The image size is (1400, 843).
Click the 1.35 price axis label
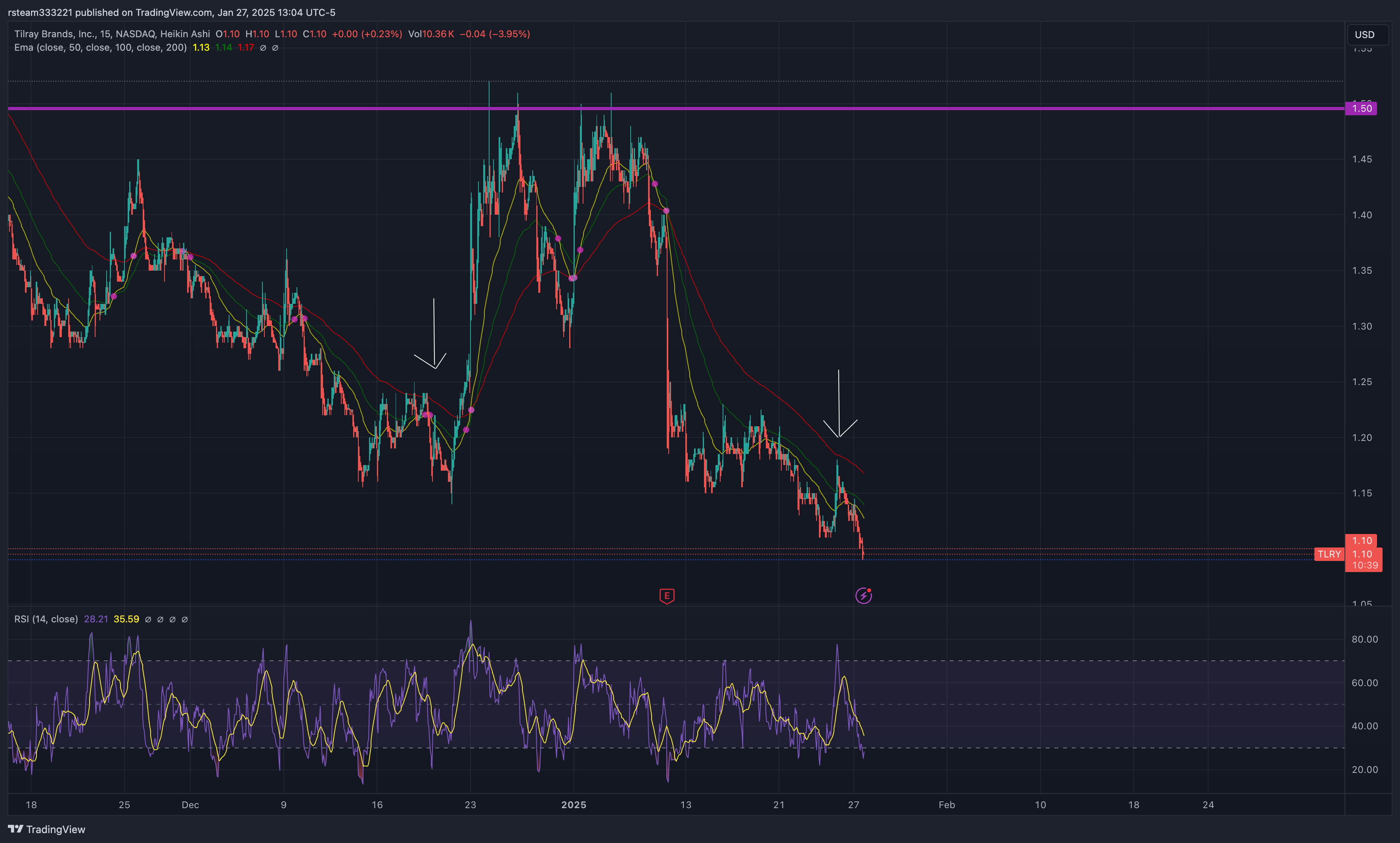(x=1362, y=271)
